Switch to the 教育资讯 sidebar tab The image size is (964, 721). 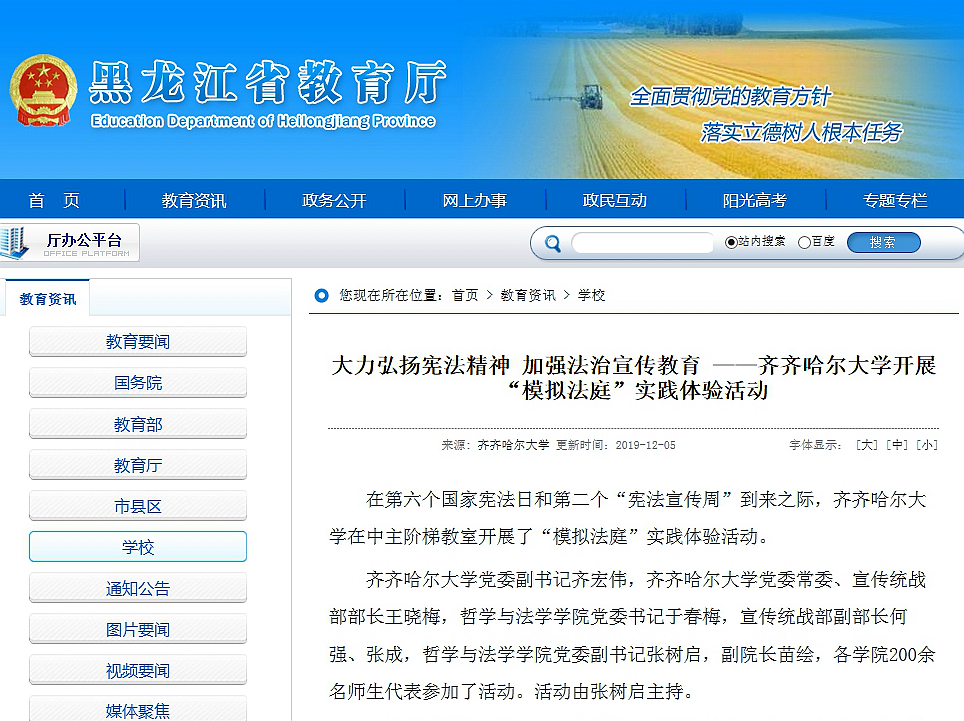click(47, 298)
